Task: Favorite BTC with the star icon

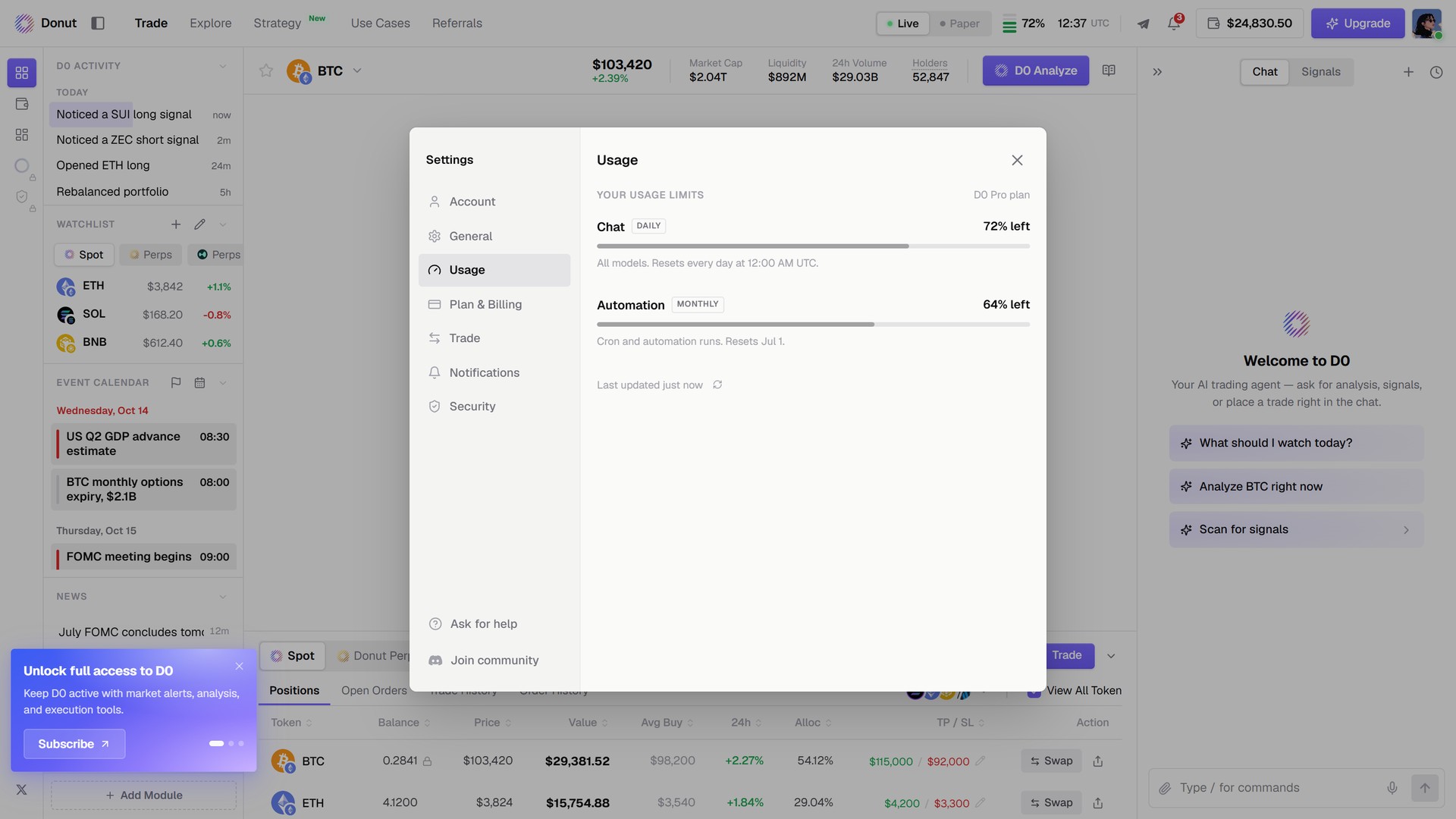Action: (x=265, y=71)
